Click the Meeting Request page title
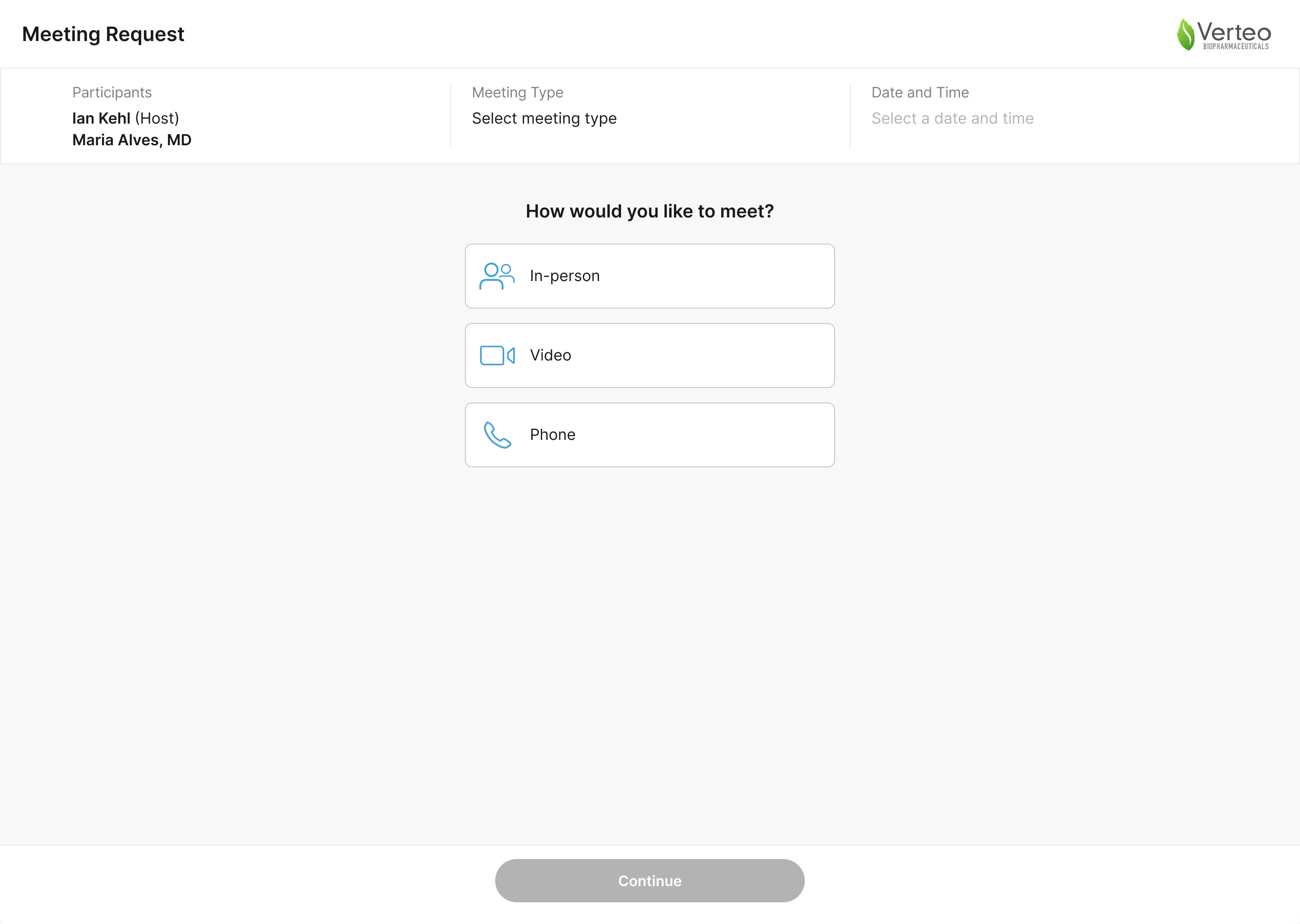The width and height of the screenshot is (1300, 924). (x=103, y=34)
